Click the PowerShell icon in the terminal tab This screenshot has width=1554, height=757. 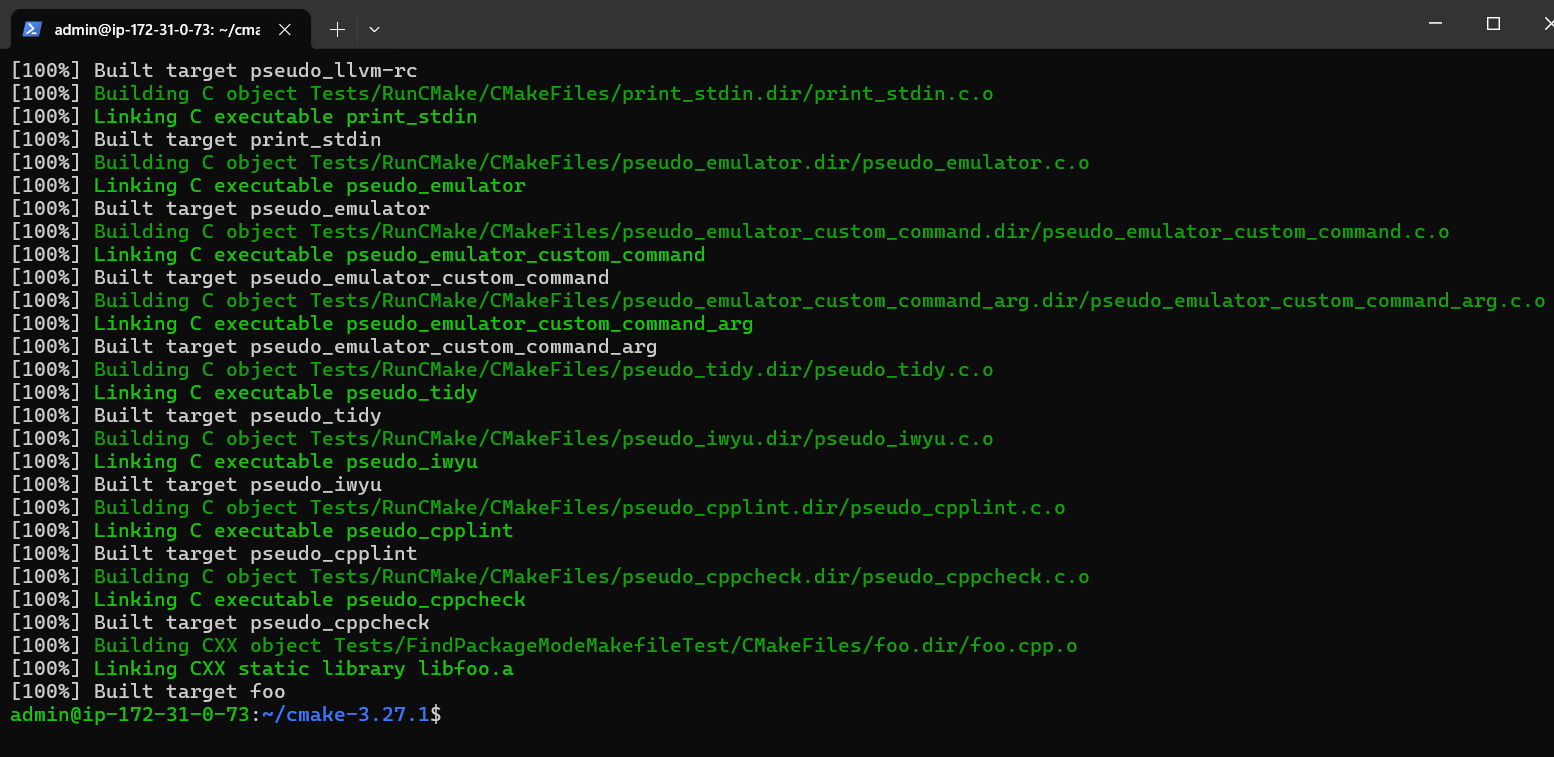[x=32, y=29]
